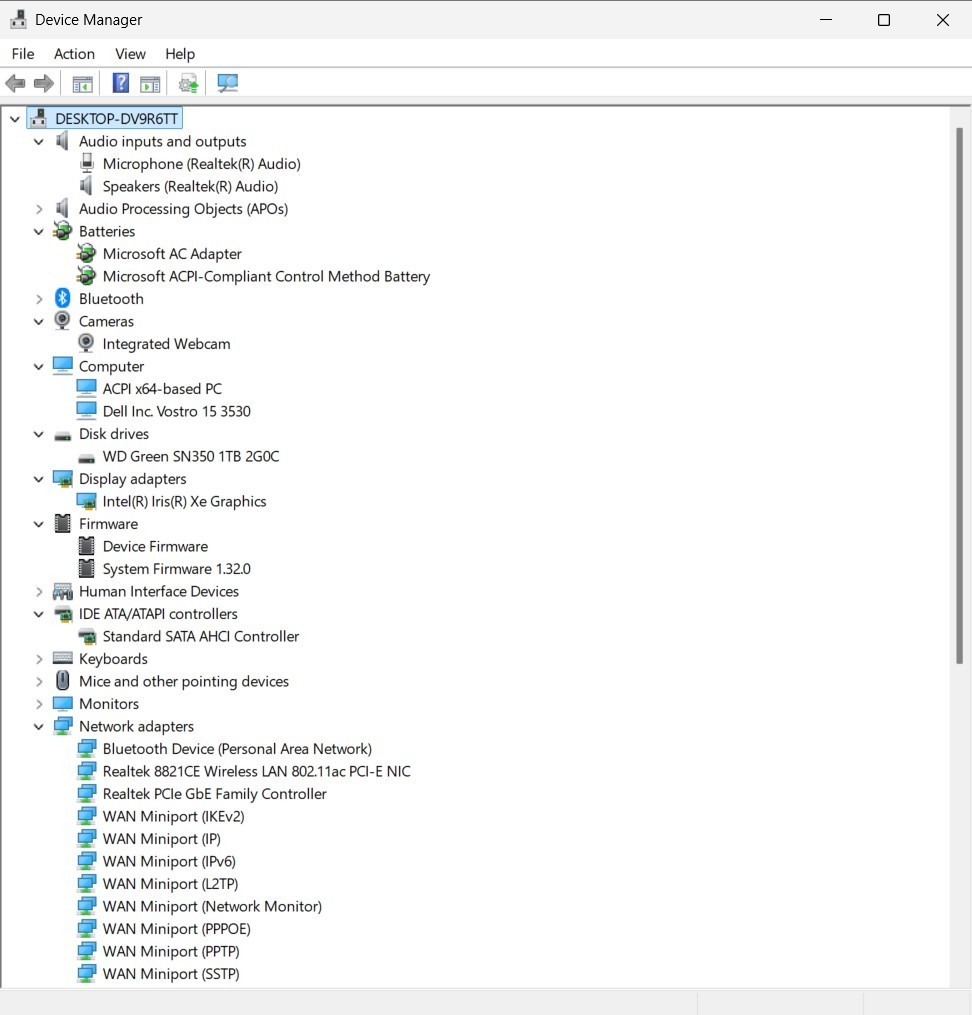This screenshot has height=1015, width=972.
Task: Maximize the Device Manager window
Action: [x=883, y=20]
